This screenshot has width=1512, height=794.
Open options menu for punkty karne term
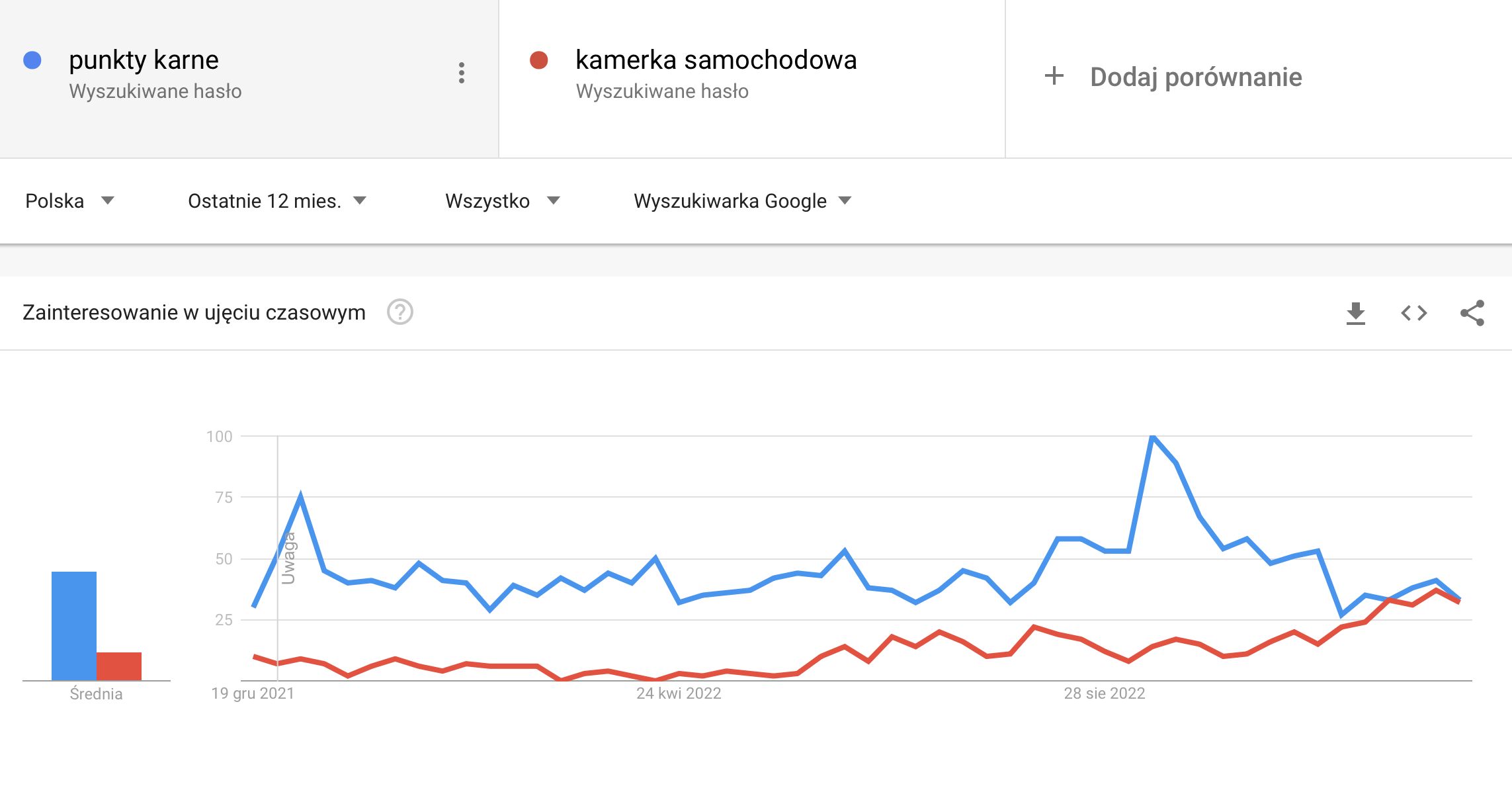(462, 74)
